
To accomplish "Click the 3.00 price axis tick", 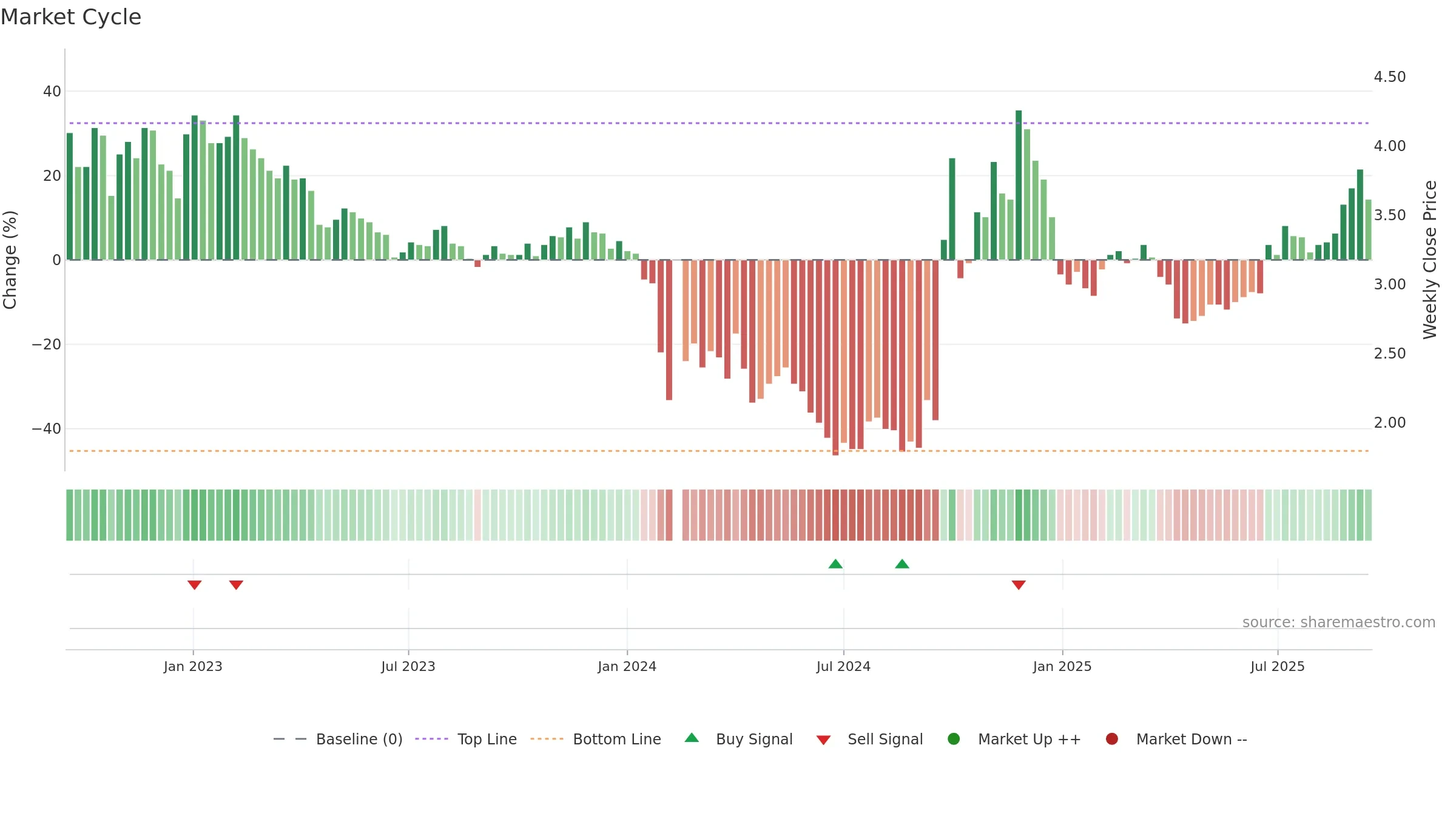I will pyautogui.click(x=1390, y=284).
